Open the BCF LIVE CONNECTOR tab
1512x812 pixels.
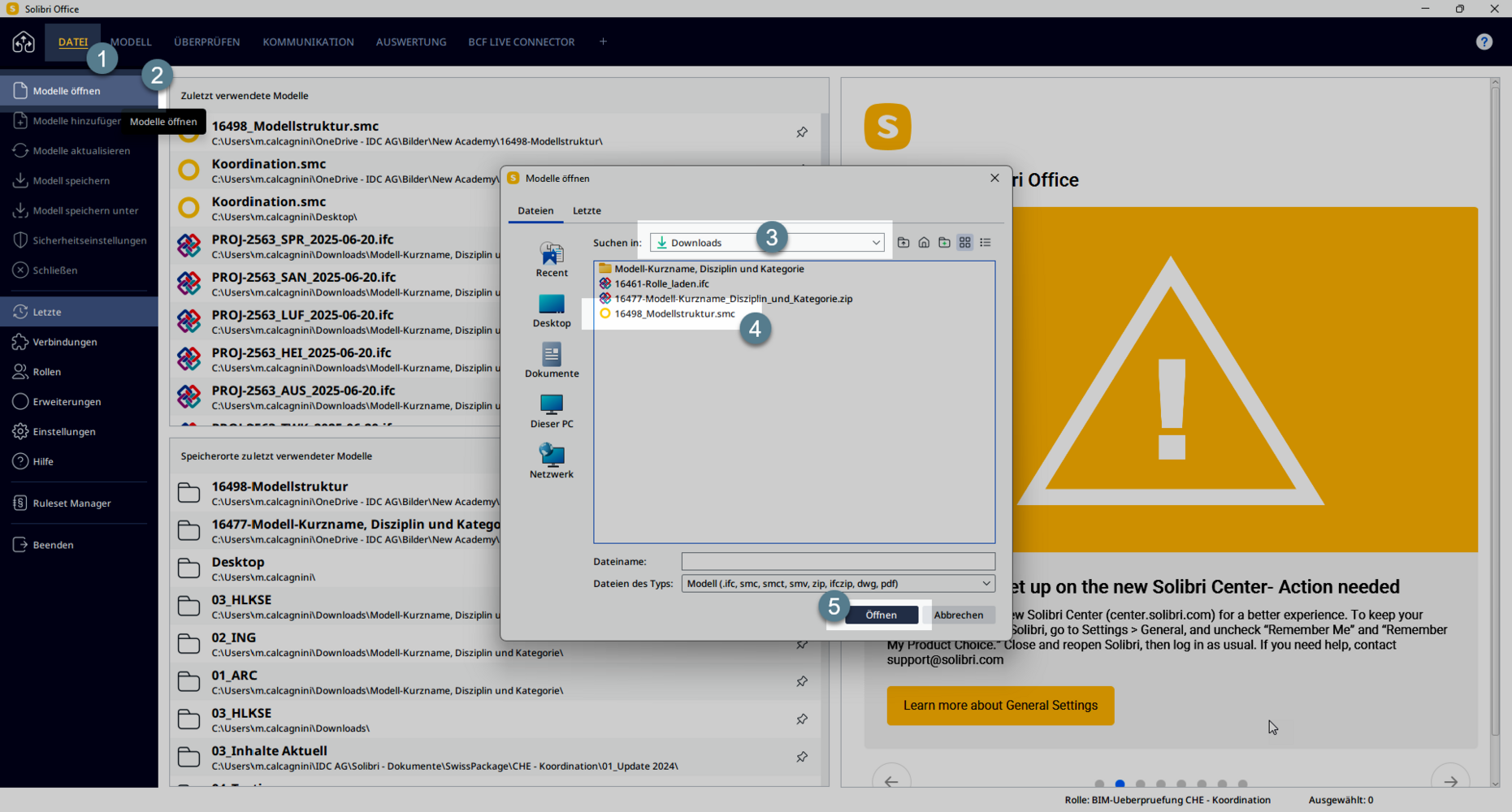522,41
